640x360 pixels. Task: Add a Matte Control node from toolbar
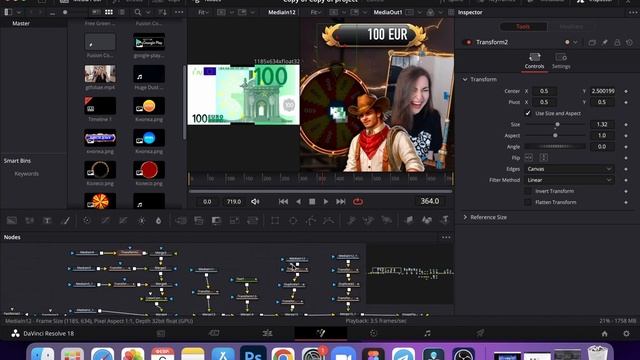216,220
